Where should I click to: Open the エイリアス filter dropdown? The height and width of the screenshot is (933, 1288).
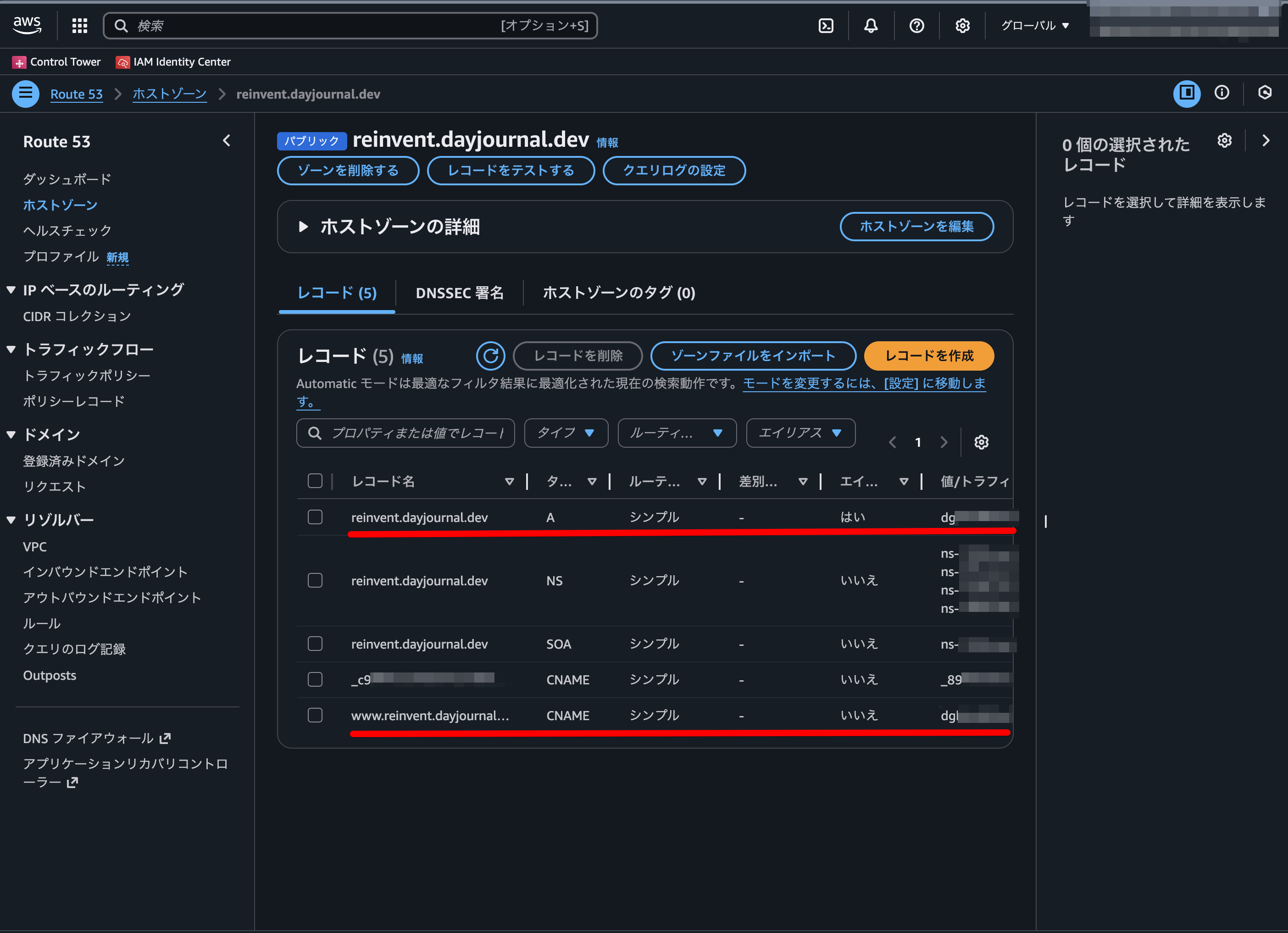click(800, 433)
